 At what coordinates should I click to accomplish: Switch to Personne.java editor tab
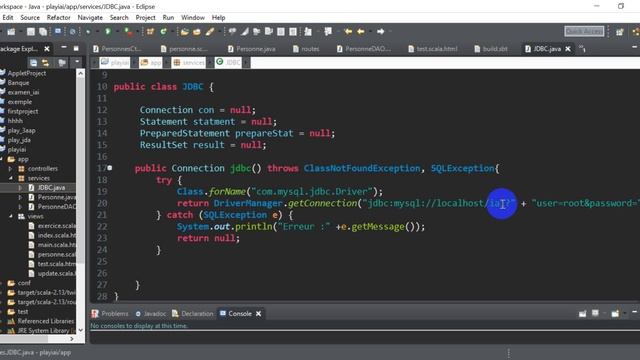click(252, 49)
